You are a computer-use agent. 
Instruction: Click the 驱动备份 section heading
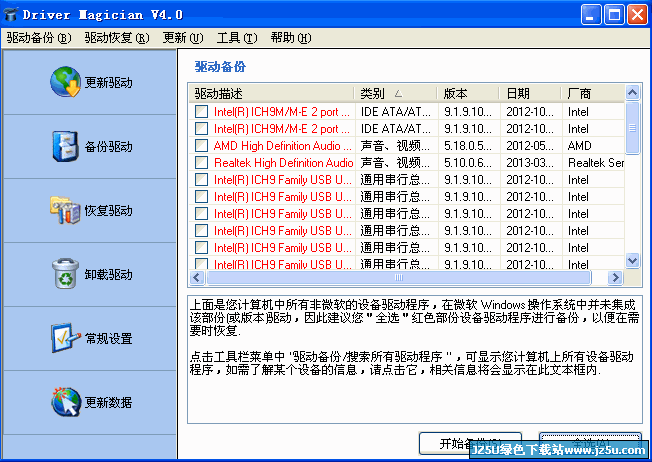(x=220, y=67)
